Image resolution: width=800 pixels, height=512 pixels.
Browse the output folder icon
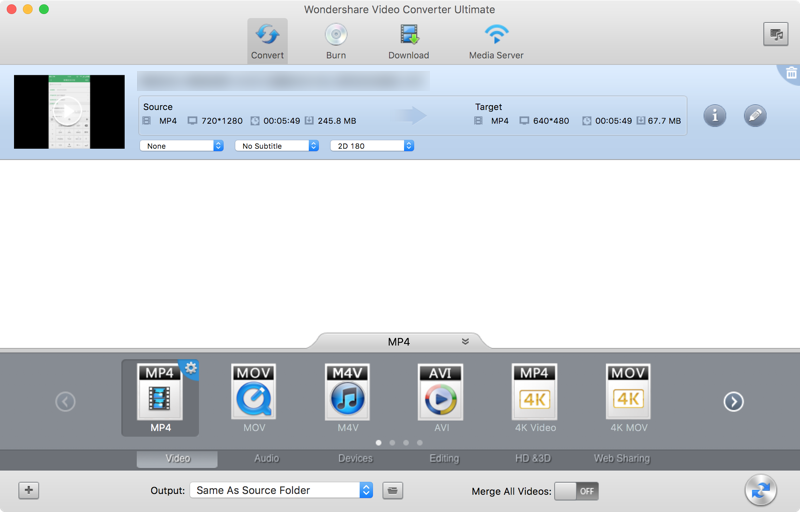pyautogui.click(x=392, y=490)
